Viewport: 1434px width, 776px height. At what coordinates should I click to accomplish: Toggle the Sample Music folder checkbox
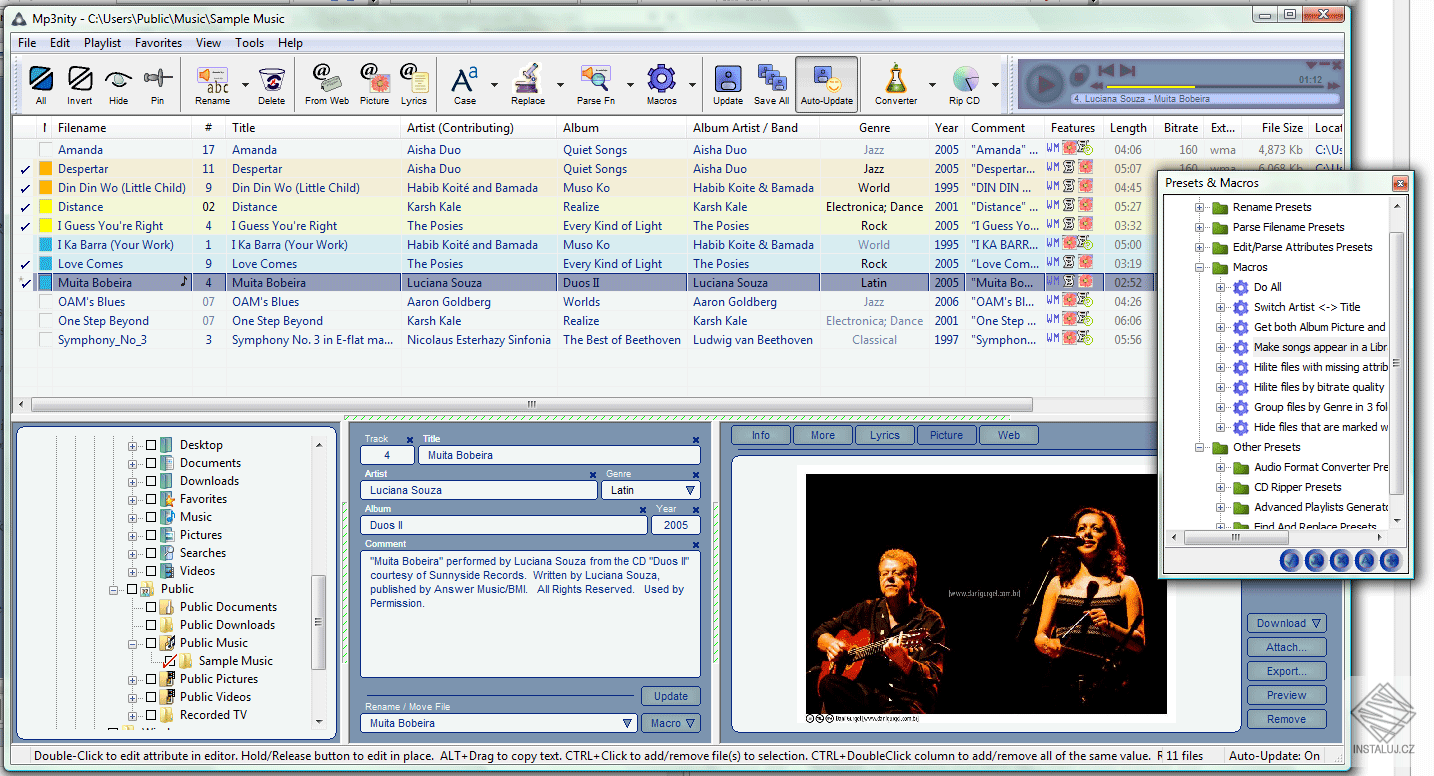click(170, 660)
